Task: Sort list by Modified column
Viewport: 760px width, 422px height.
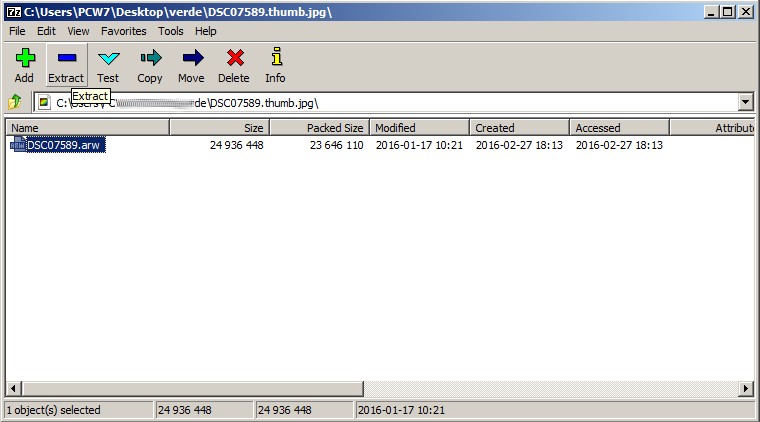Action: coord(418,128)
